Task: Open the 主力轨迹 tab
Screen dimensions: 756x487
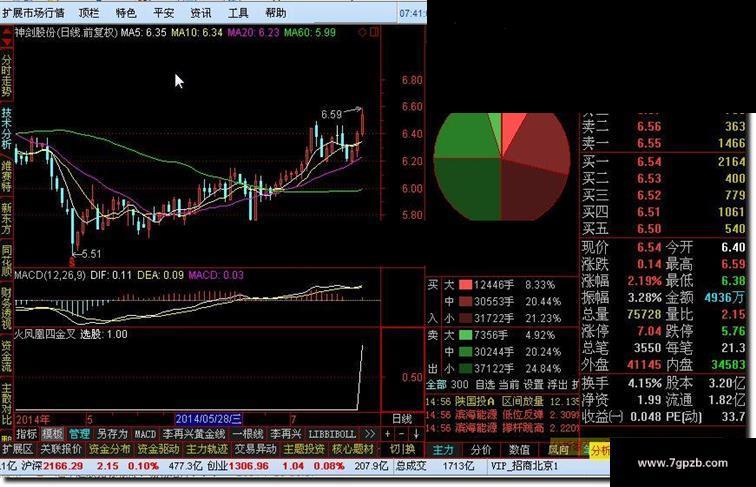Action: coord(207,449)
